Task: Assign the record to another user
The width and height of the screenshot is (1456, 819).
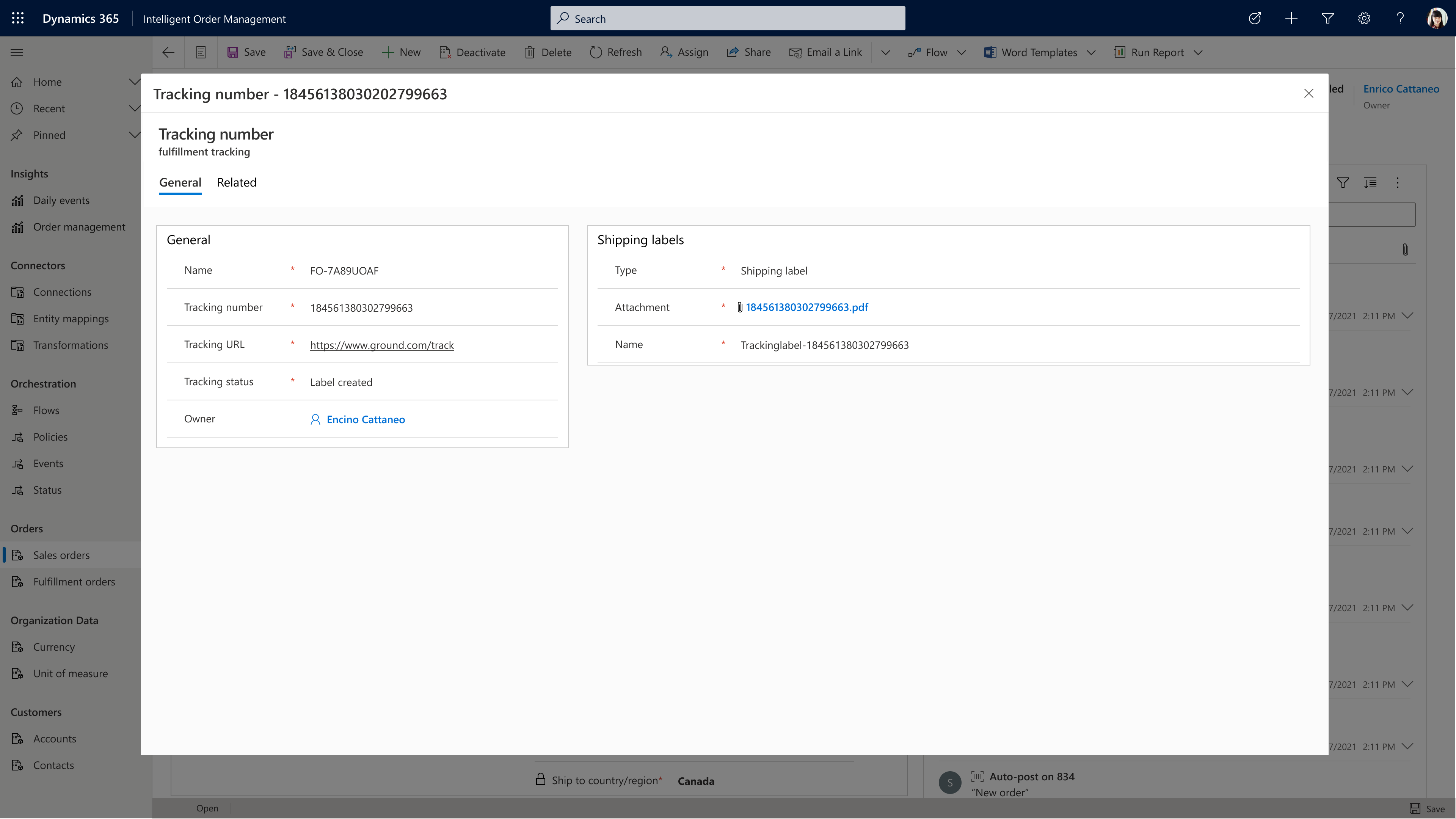Action: [x=684, y=52]
